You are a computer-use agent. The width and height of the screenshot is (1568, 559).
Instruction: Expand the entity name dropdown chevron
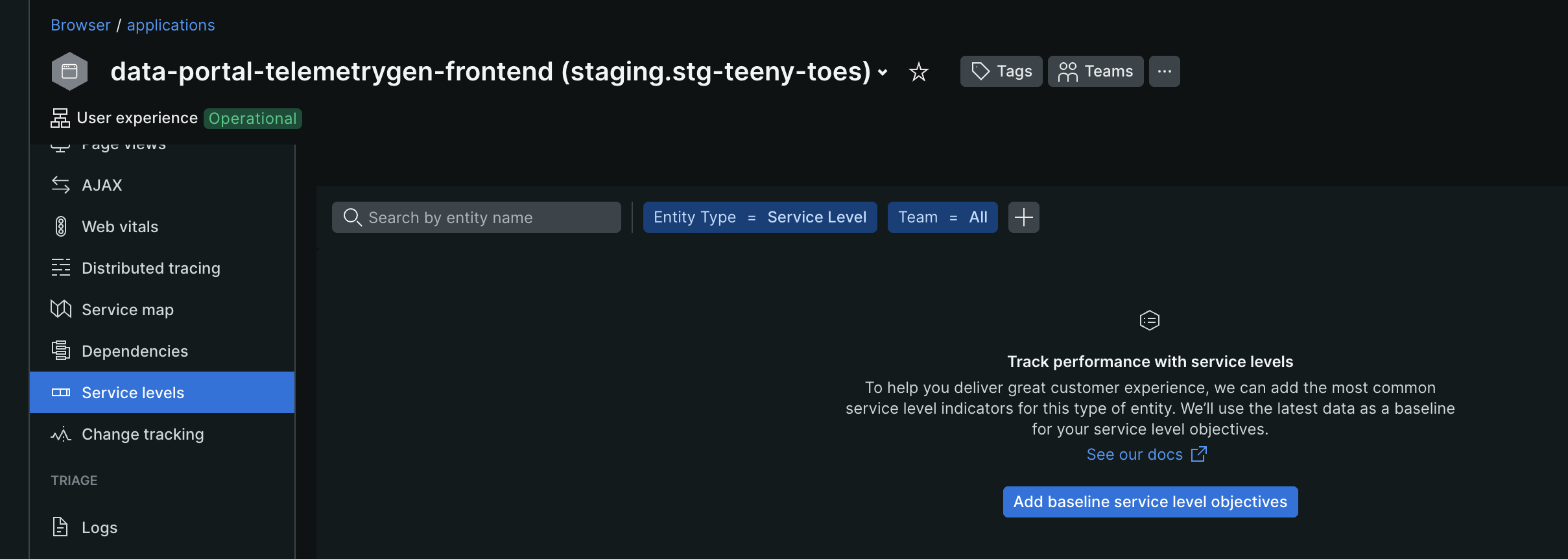pyautogui.click(x=883, y=73)
